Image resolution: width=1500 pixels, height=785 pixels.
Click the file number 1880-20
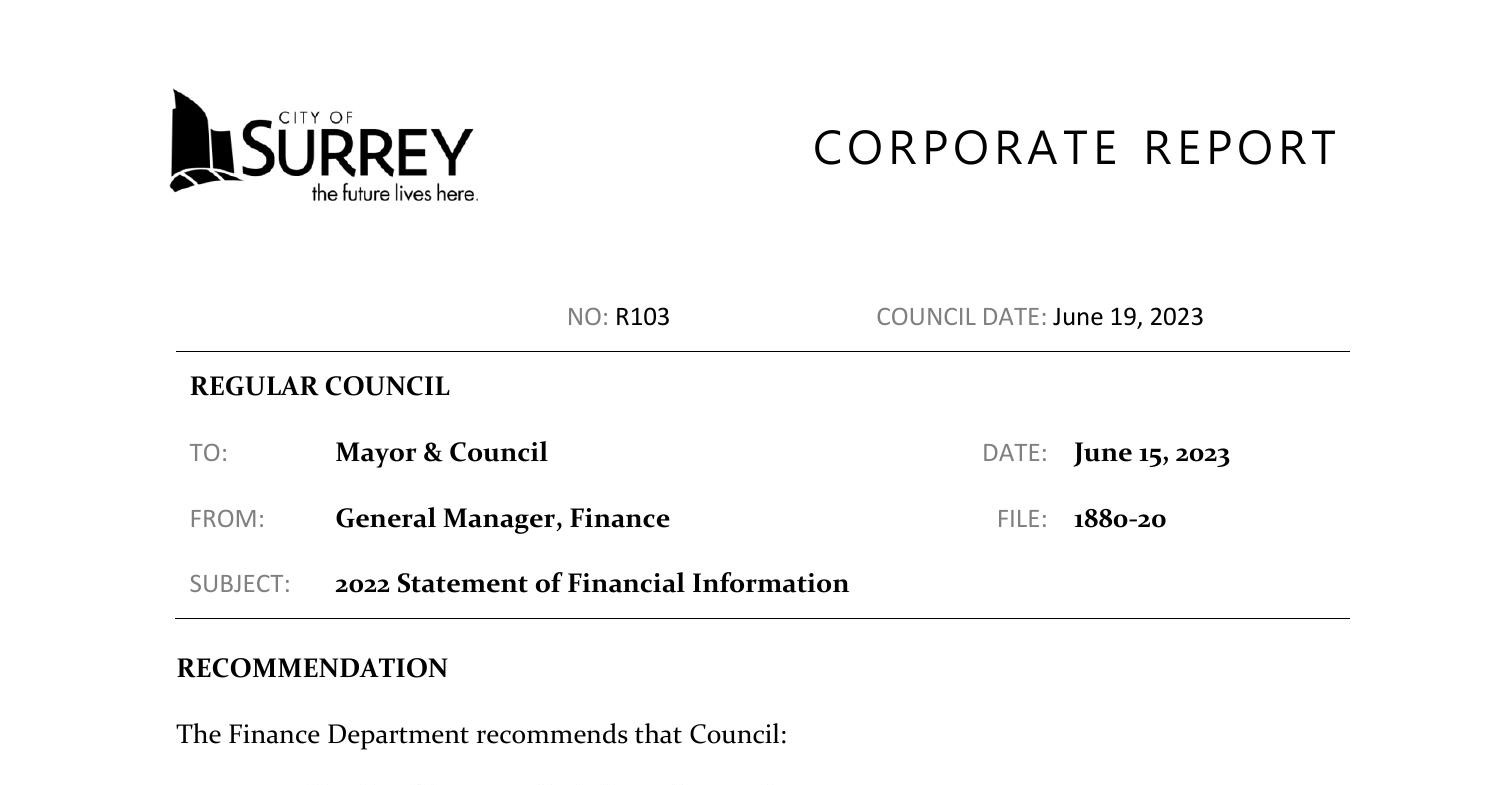pyautogui.click(x=1119, y=519)
